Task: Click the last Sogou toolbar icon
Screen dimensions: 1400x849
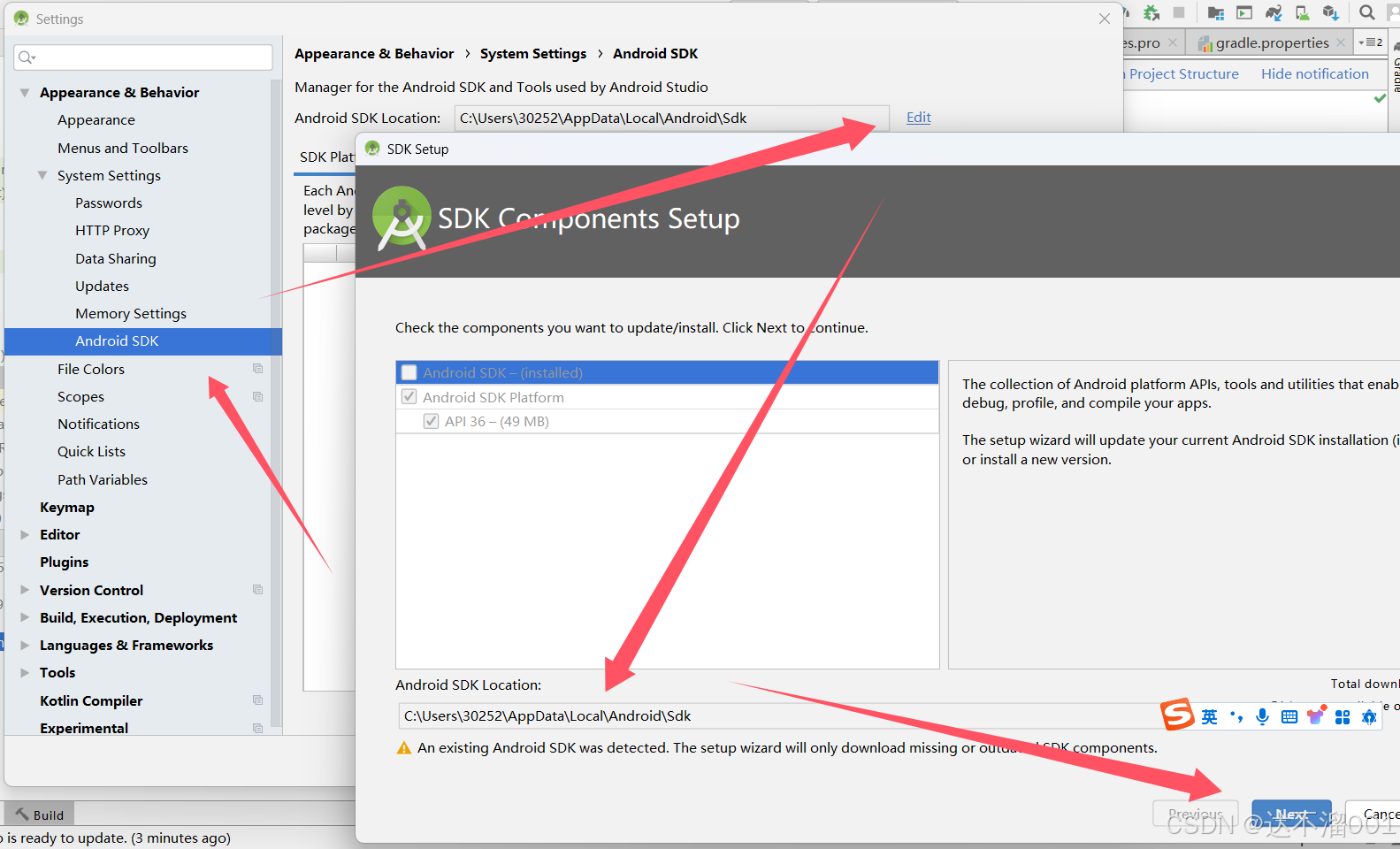Action: point(1369,716)
